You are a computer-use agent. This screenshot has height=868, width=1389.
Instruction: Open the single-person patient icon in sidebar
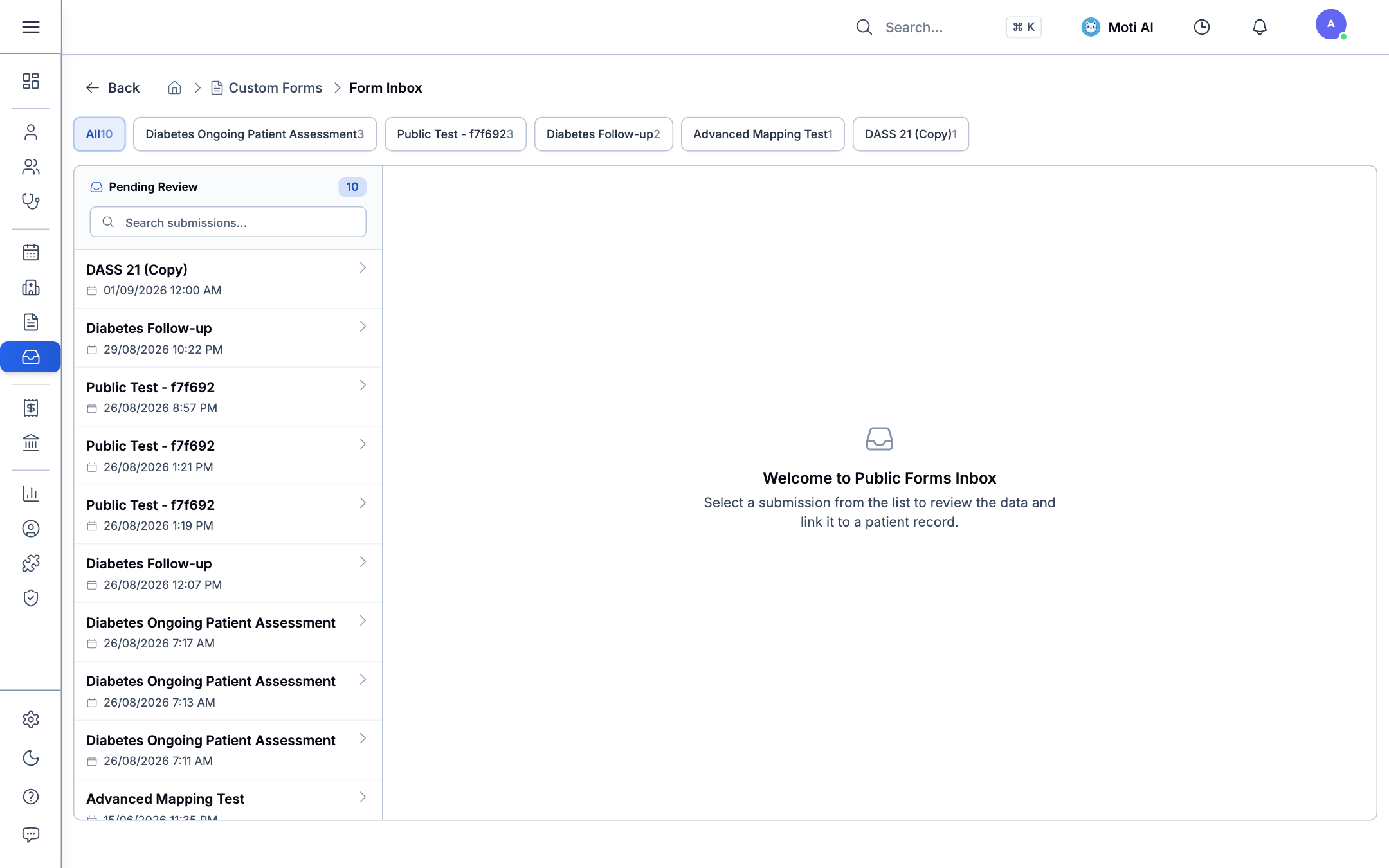click(x=30, y=132)
